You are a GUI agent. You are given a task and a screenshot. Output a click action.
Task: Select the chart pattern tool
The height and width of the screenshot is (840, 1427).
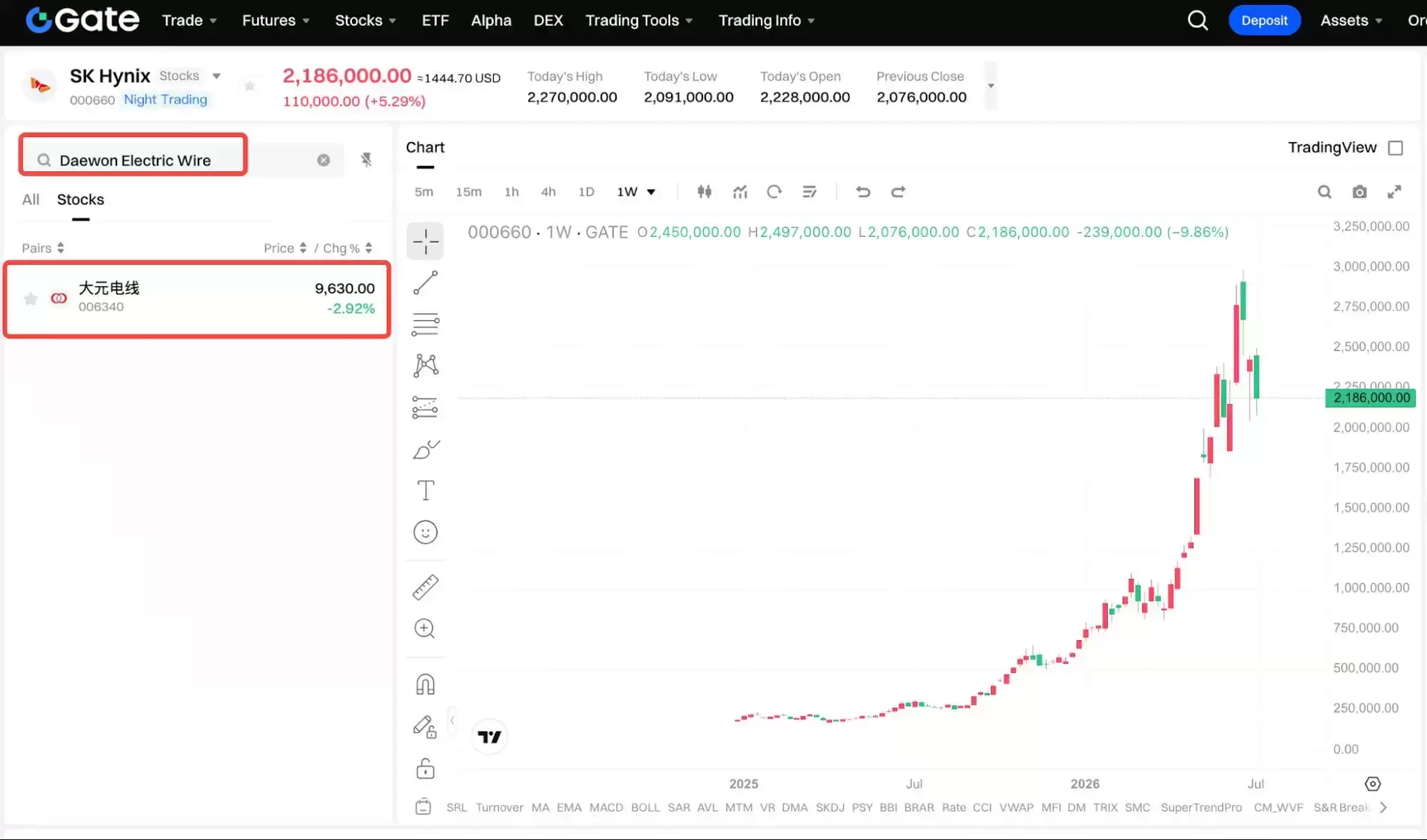click(x=425, y=365)
